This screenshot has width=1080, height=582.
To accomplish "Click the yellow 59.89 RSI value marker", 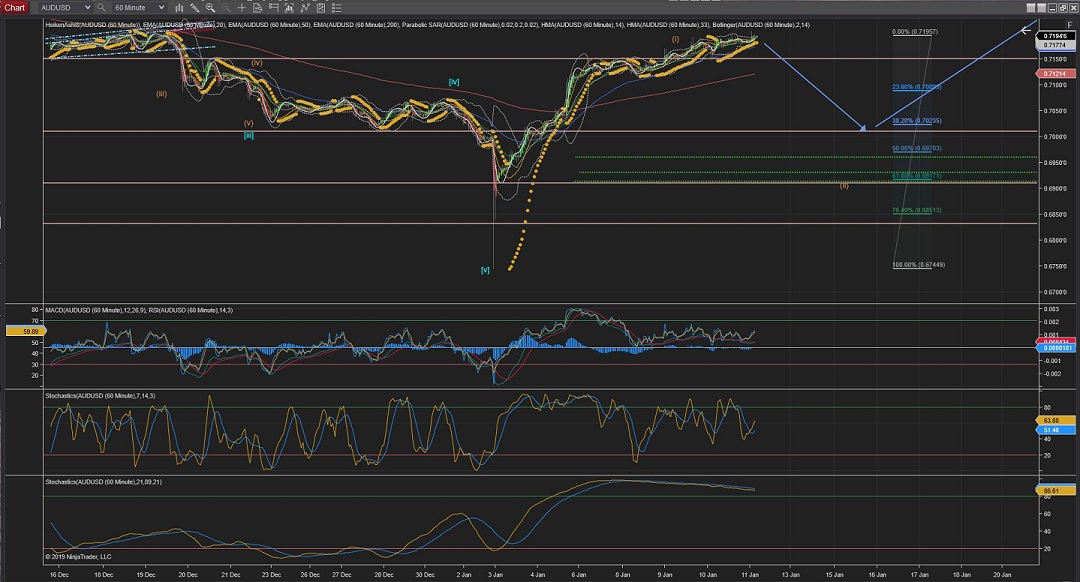I will click(x=25, y=331).
